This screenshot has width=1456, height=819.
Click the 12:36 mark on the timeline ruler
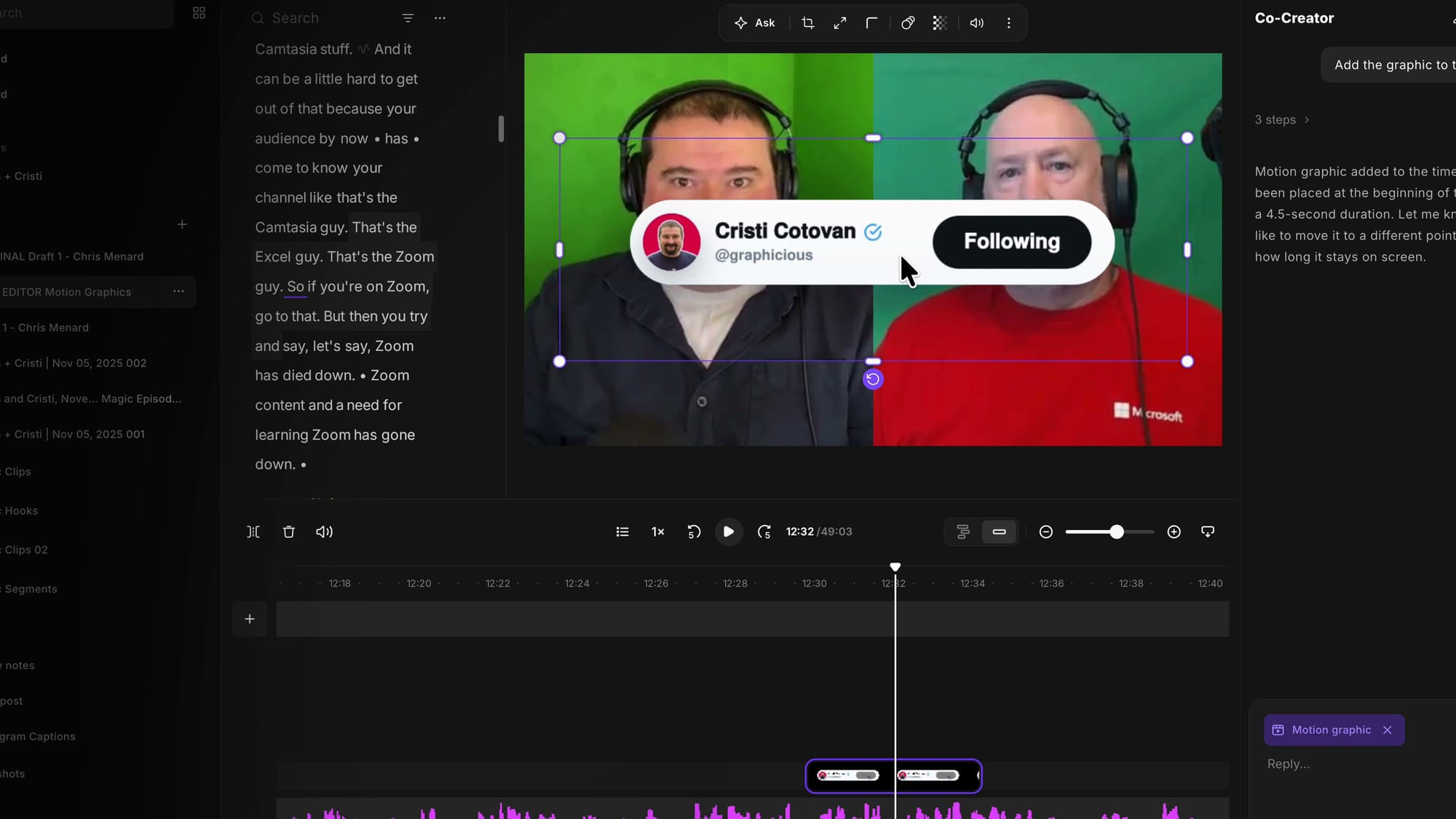(x=1052, y=584)
